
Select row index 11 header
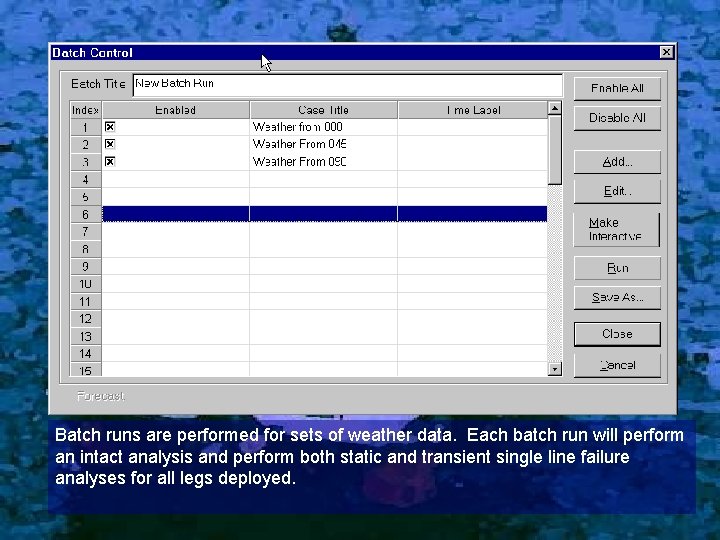85,301
